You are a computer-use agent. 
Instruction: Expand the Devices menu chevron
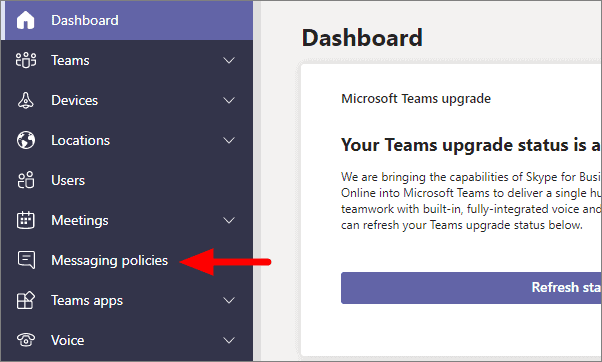pyautogui.click(x=229, y=101)
